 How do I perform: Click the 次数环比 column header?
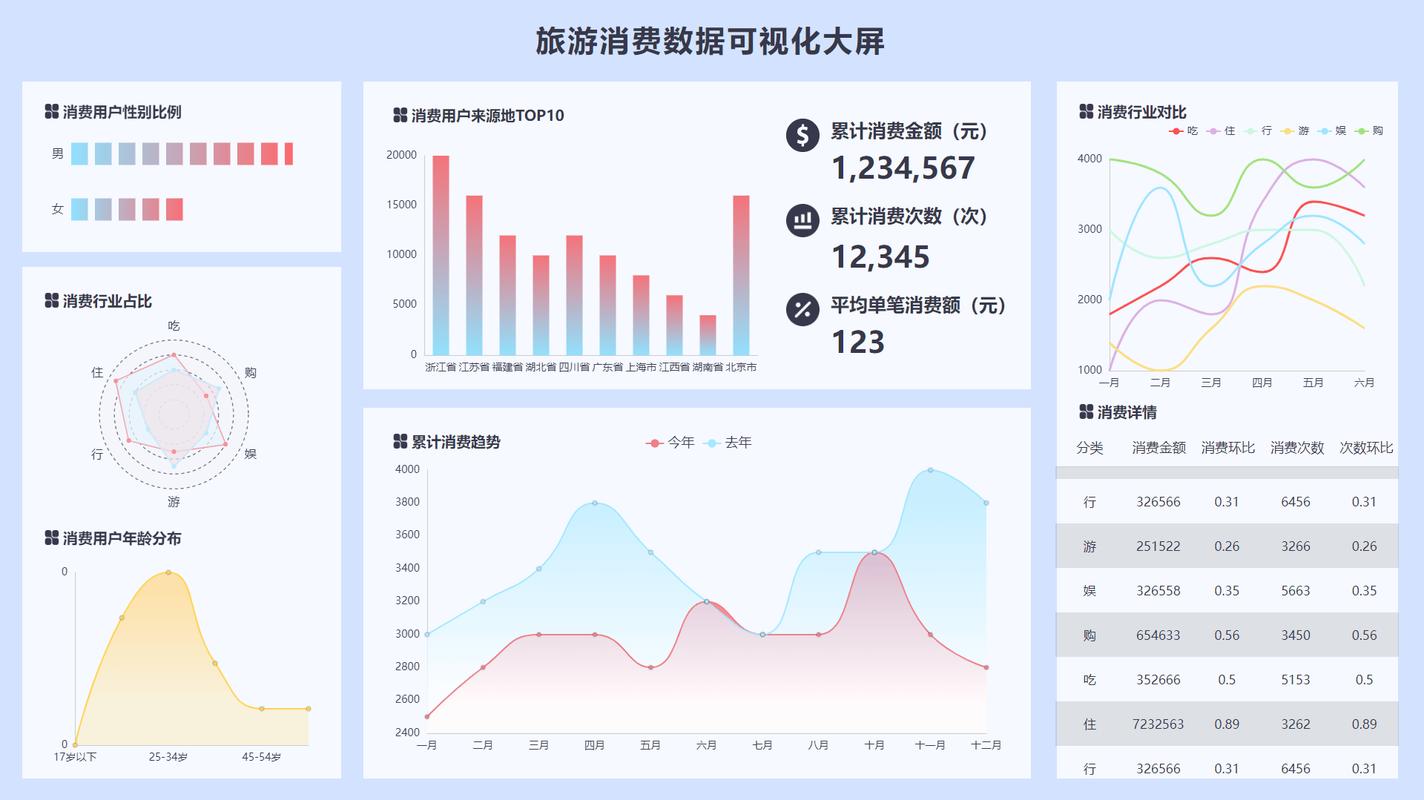[1366, 448]
